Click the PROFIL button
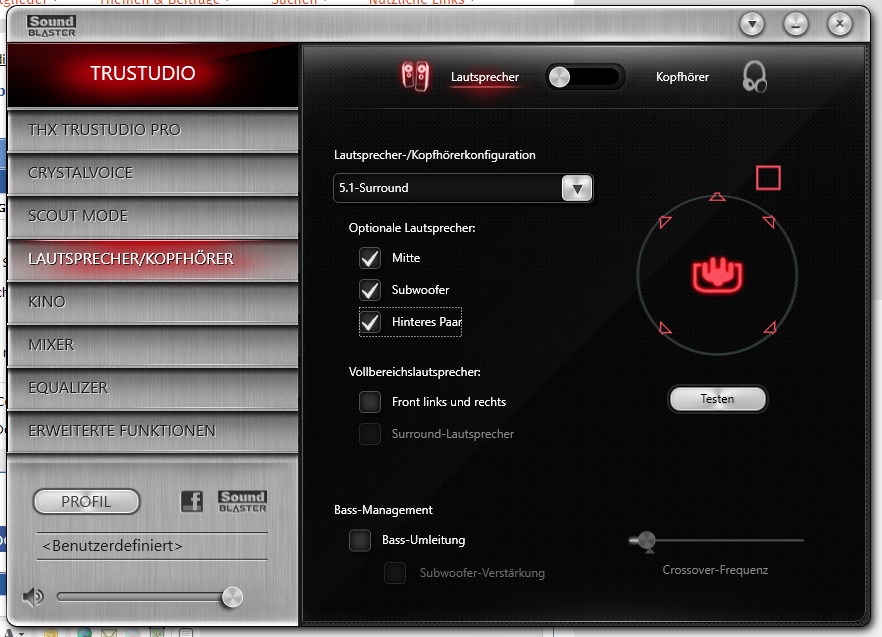 (86, 501)
